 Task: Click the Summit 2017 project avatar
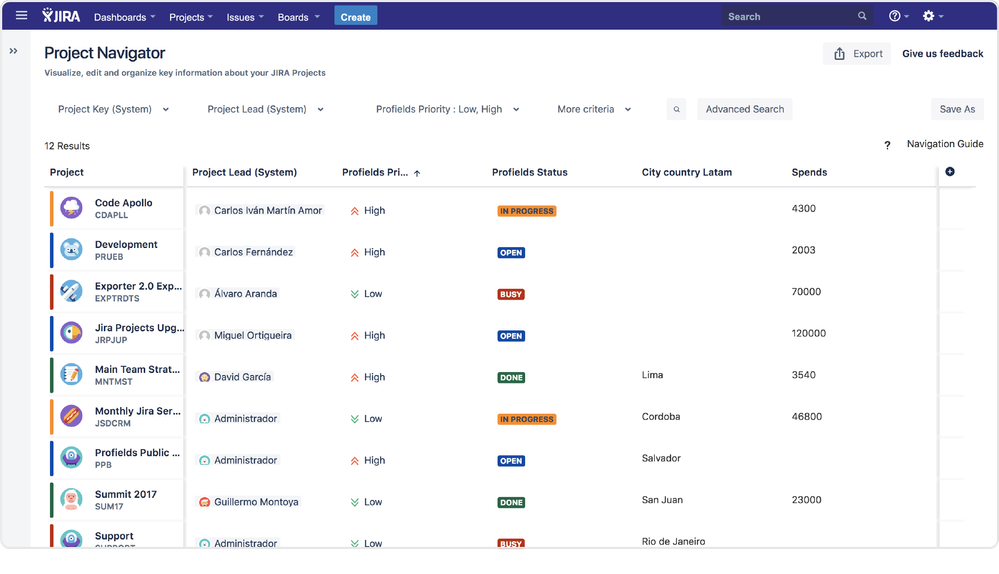(71, 499)
